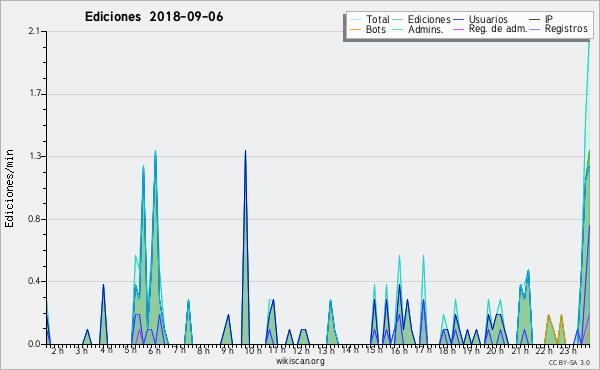Click the '10 h' x-axis label

click(253, 351)
